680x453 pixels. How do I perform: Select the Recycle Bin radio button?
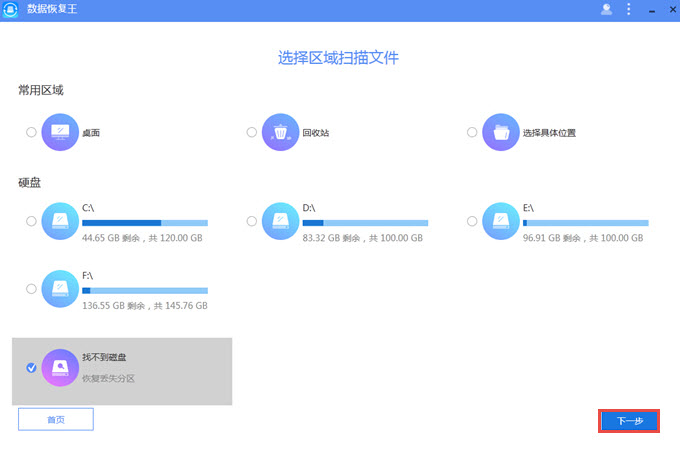point(251,132)
